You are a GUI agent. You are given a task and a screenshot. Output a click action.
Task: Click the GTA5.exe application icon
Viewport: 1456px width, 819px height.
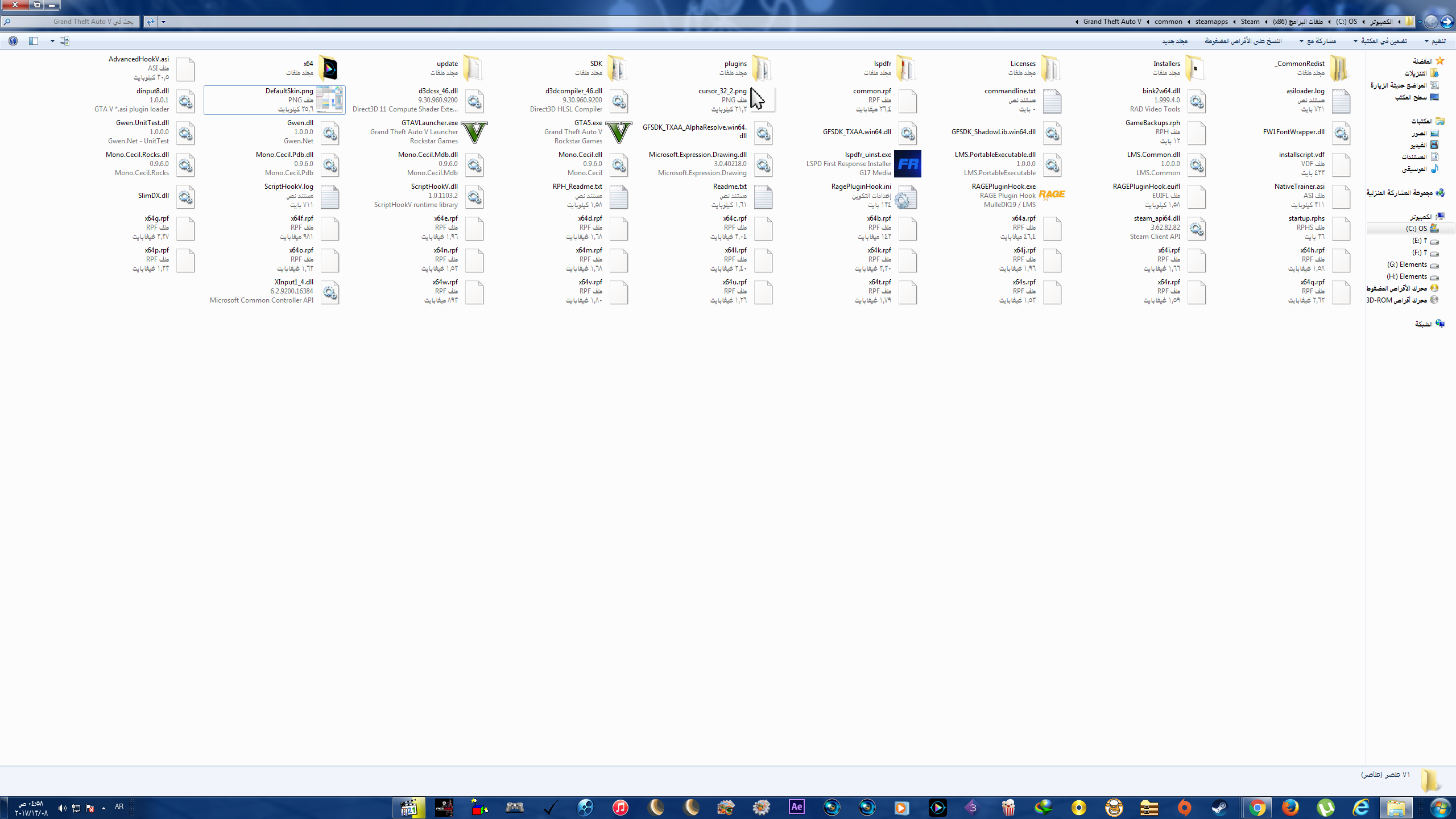point(618,132)
